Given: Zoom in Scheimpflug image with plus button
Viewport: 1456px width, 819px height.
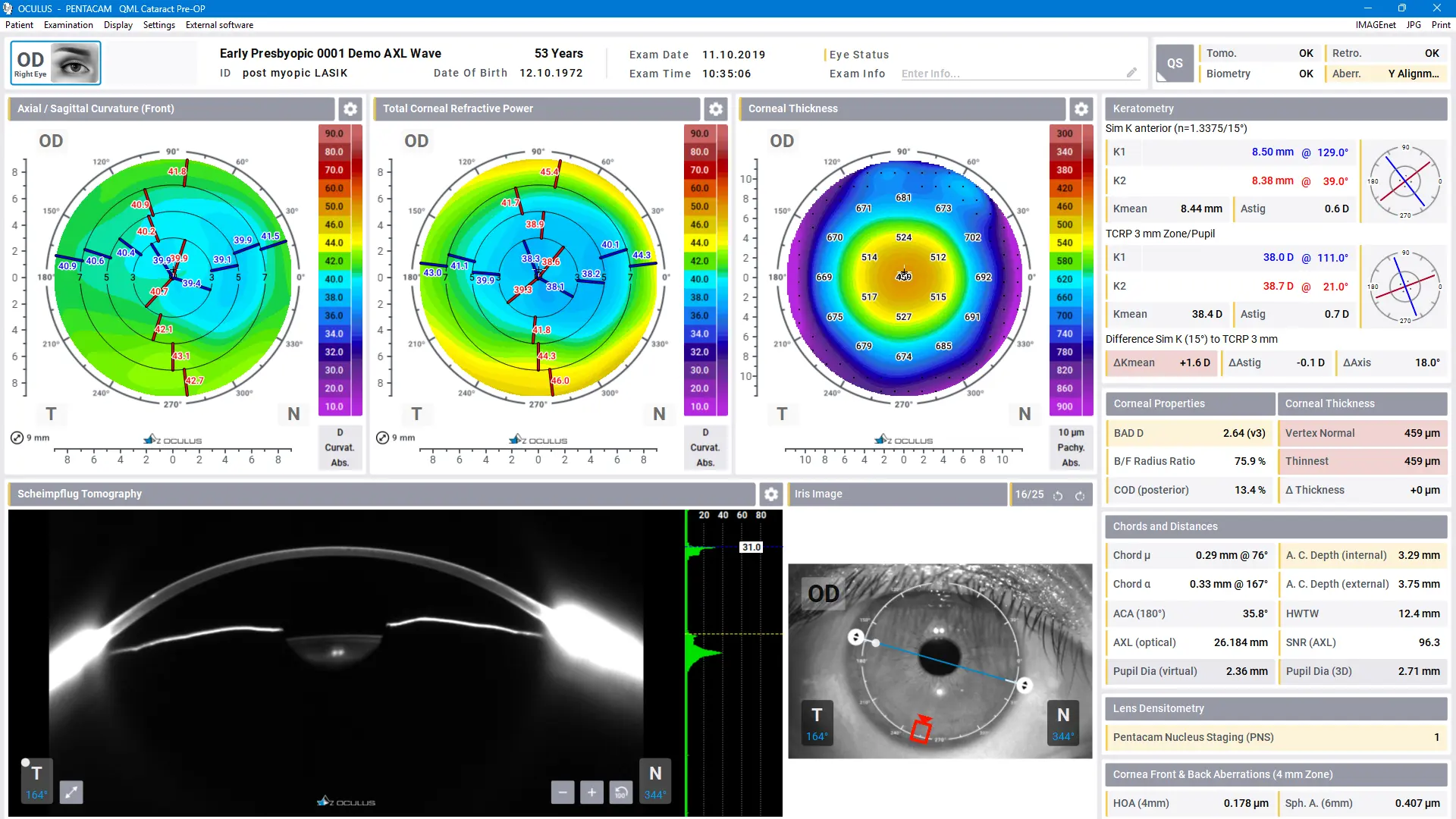Looking at the screenshot, I should [x=591, y=792].
